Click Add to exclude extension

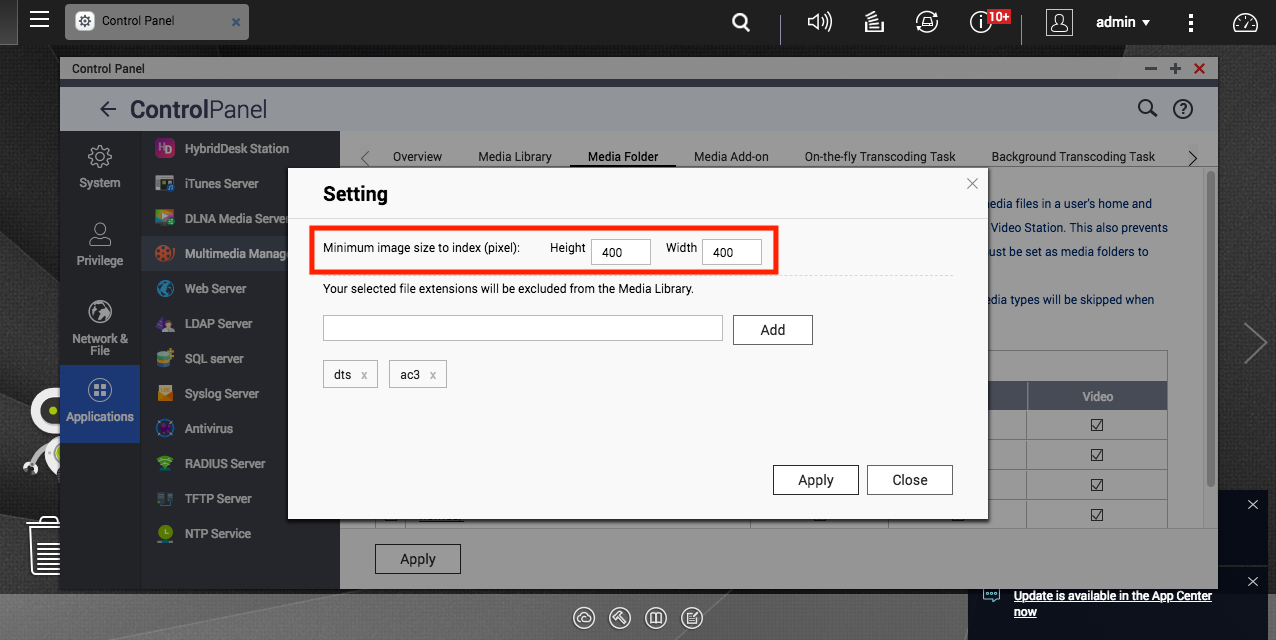[x=773, y=330]
